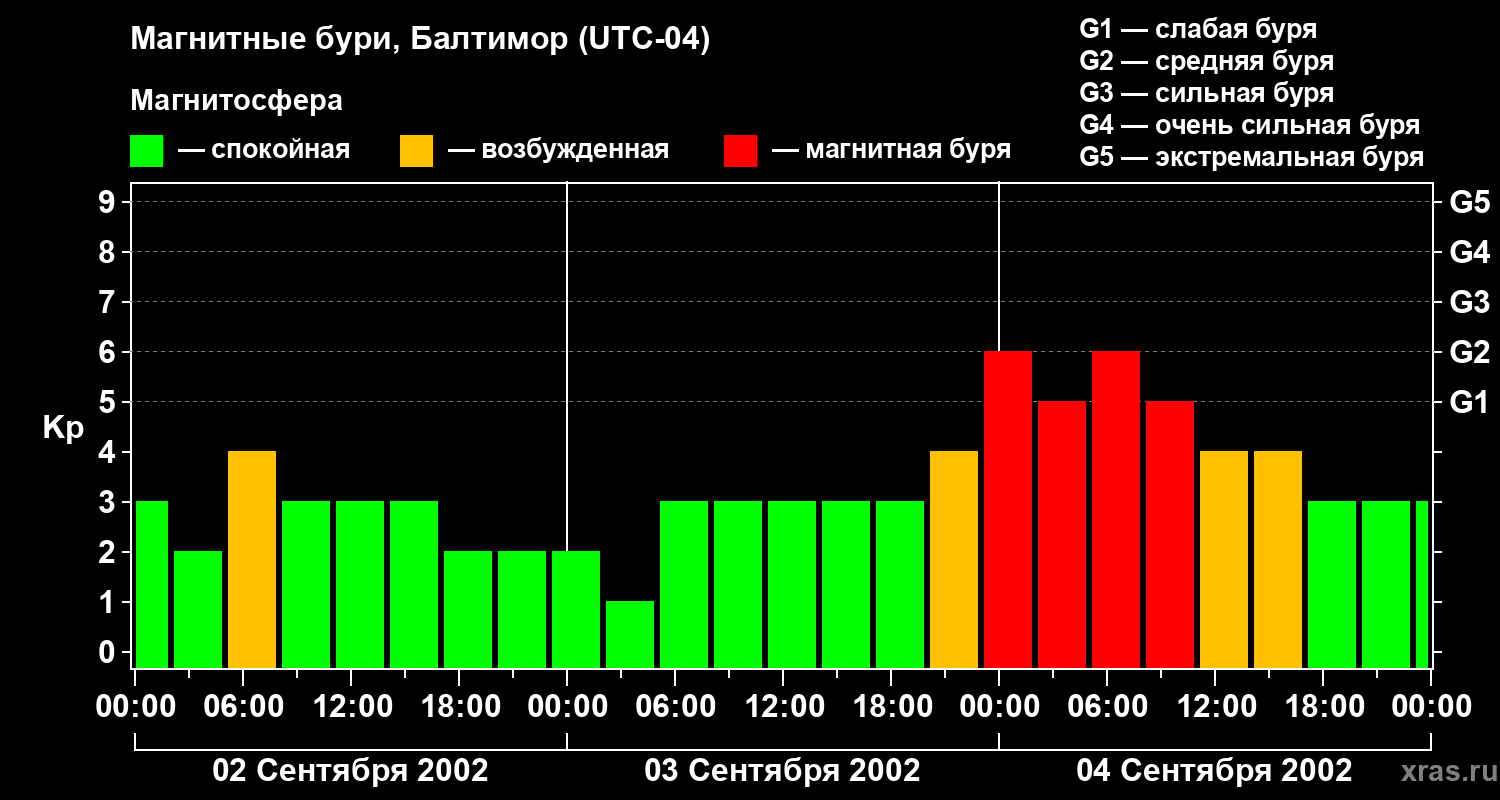Screen dimensions: 1500x800
Task: Click the red 'магнитная буря' legend swatch
Action: click(x=740, y=151)
